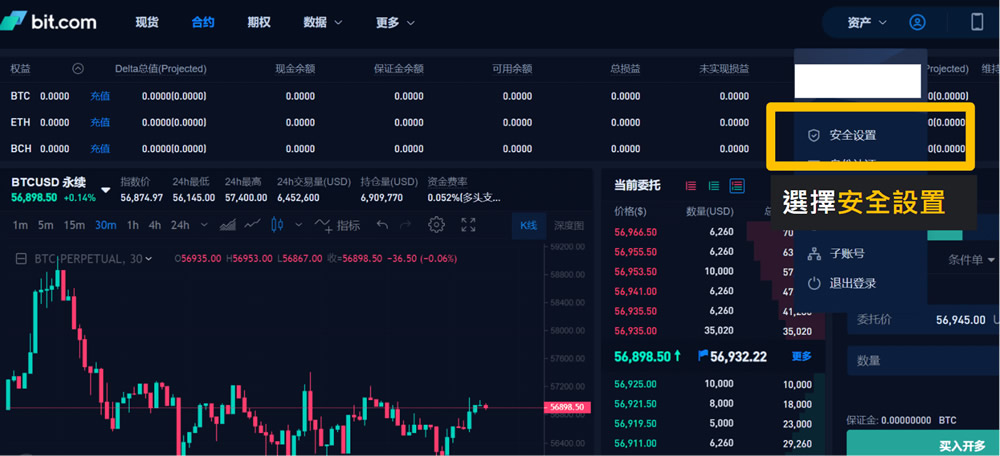1000x456 pixels.
Task: Select the candlestick chart type icon
Action: pos(278,225)
